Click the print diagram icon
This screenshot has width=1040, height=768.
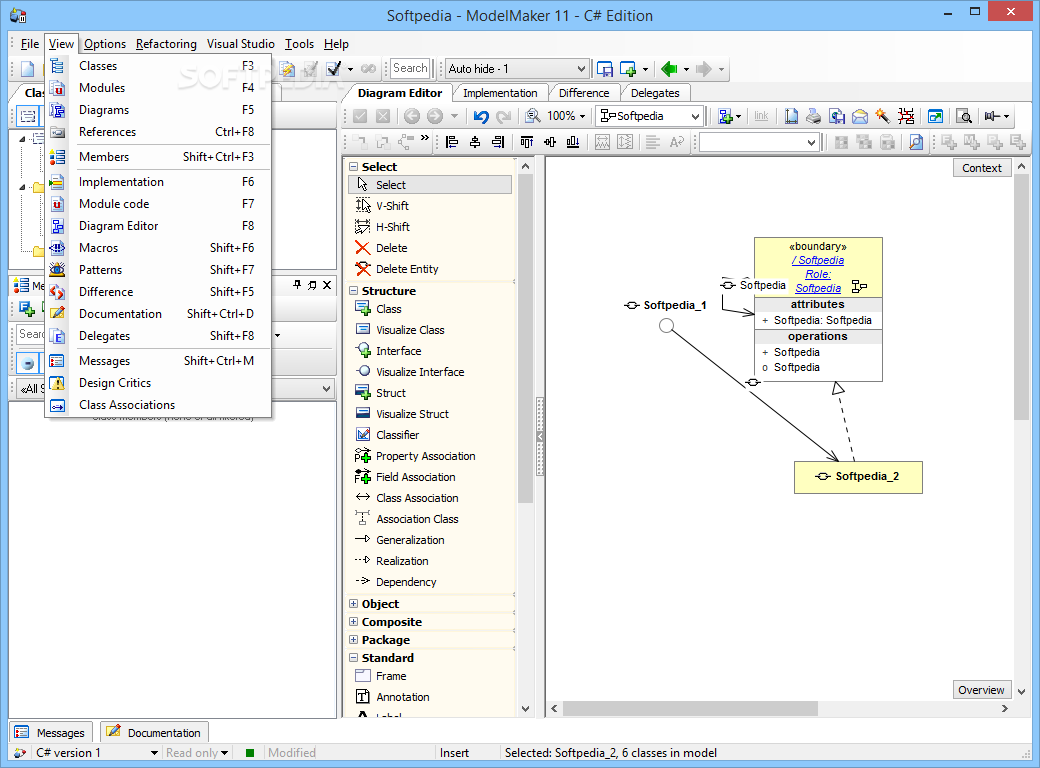tap(814, 117)
